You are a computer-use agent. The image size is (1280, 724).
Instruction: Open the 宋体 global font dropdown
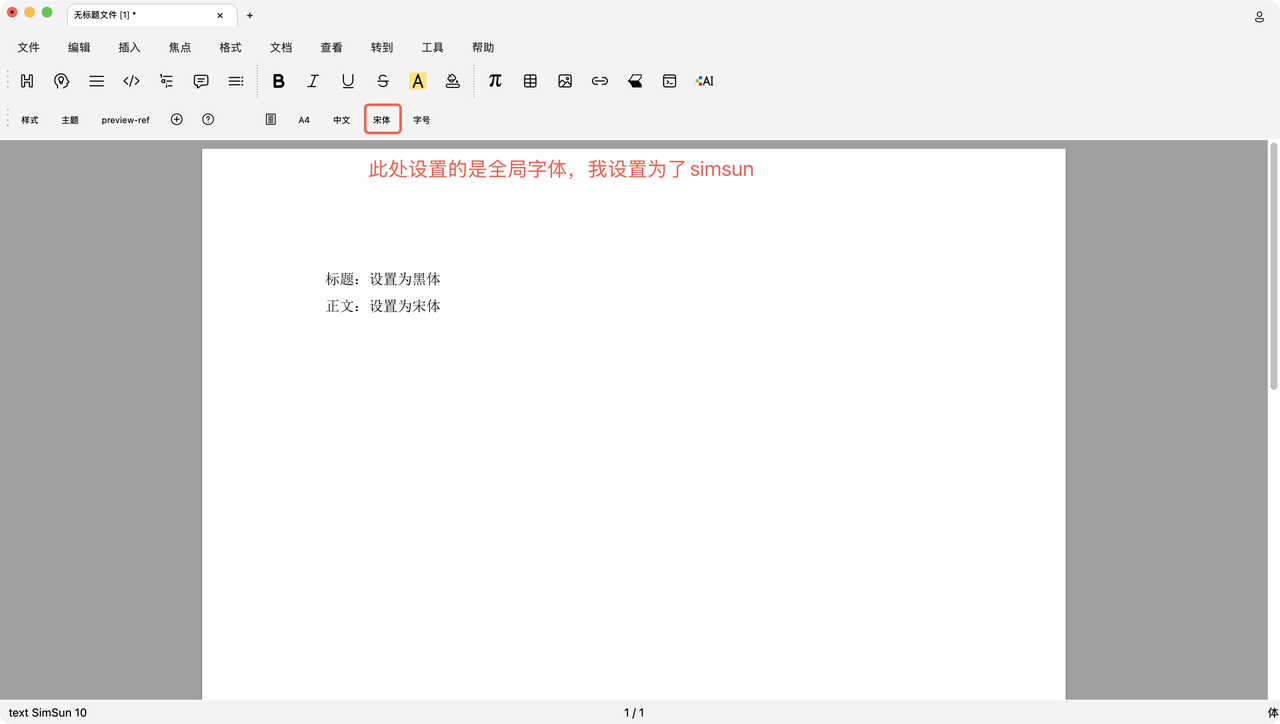[x=382, y=120]
